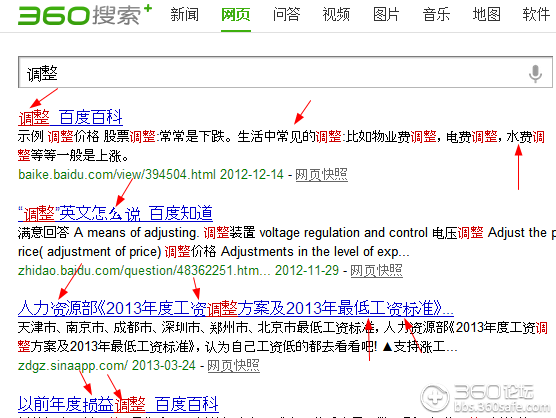Go to the 图片 tab
556x418 pixels.
point(386,15)
